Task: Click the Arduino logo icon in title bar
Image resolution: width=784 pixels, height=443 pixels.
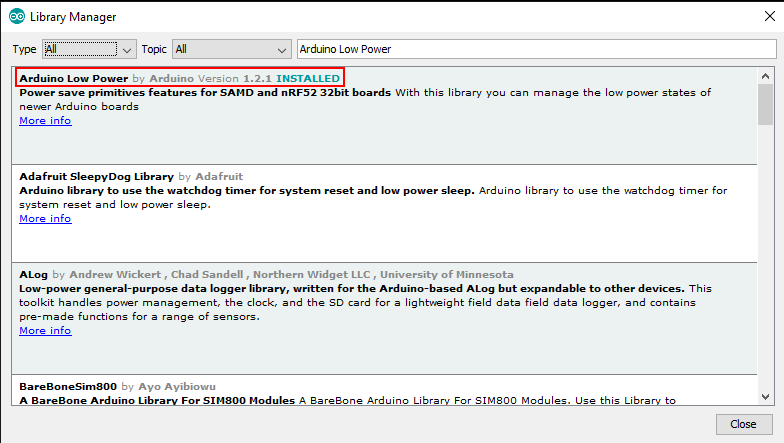Action: coord(17,16)
